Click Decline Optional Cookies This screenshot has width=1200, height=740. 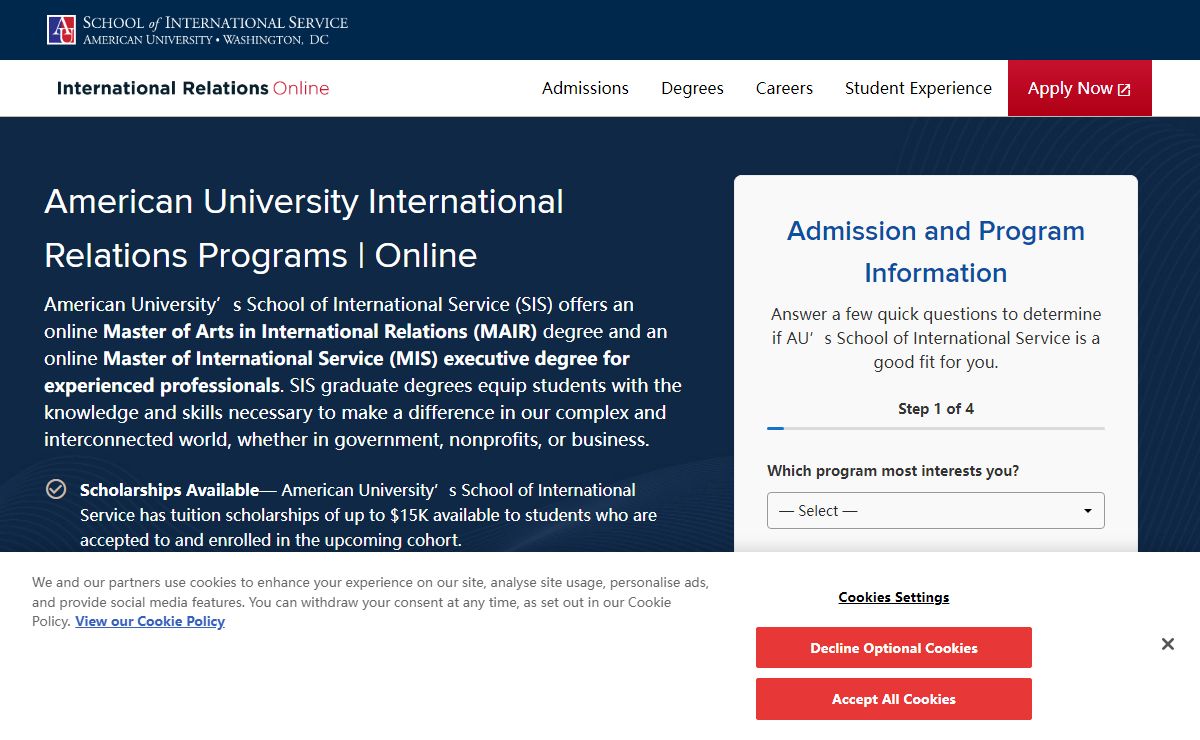click(894, 648)
